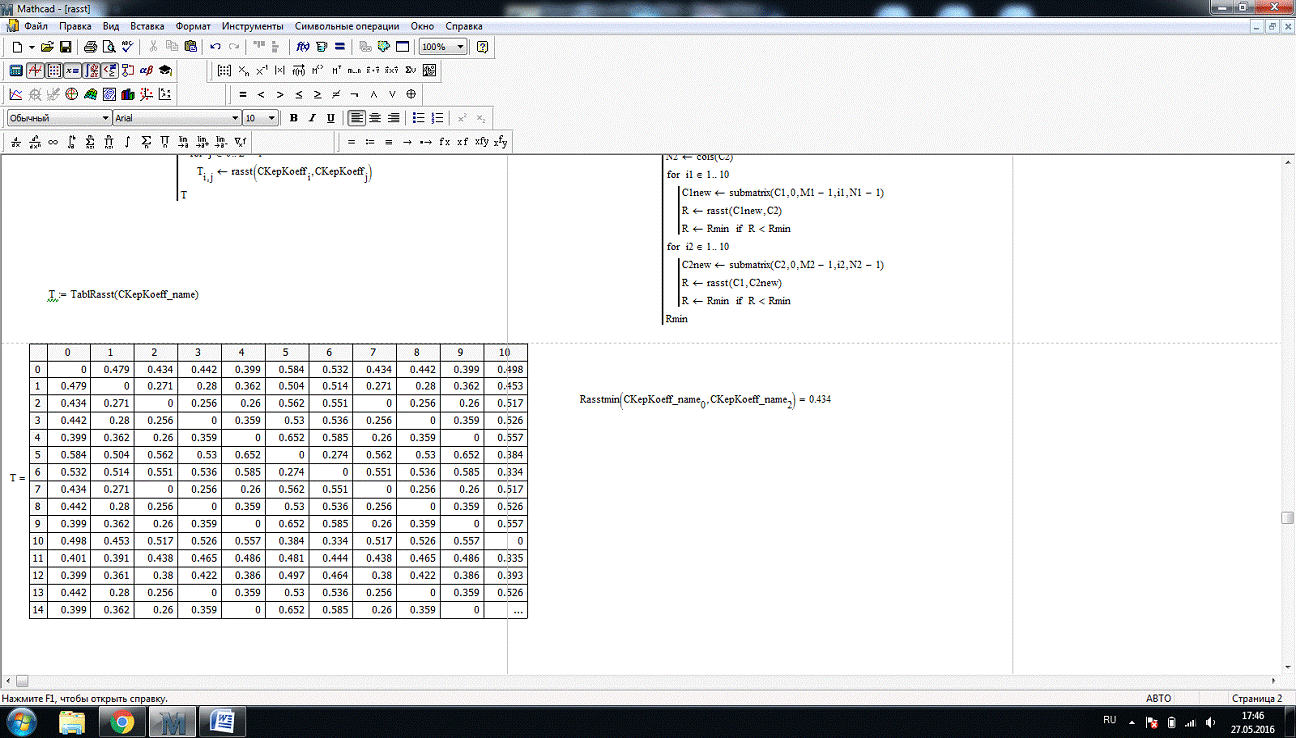This screenshot has width=1296, height=738.
Task: Insert a Polar Plot graph
Action: [72, 95]
